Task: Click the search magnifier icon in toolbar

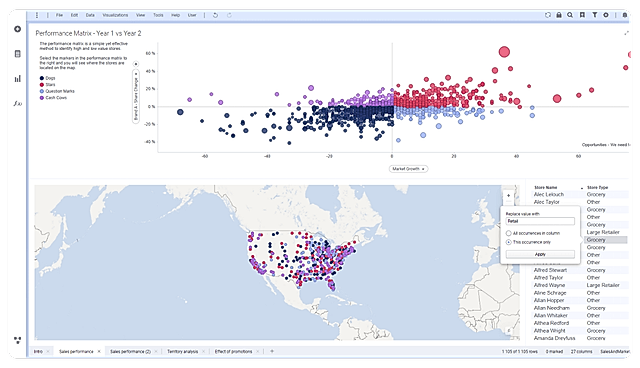Action: (570, 15)
